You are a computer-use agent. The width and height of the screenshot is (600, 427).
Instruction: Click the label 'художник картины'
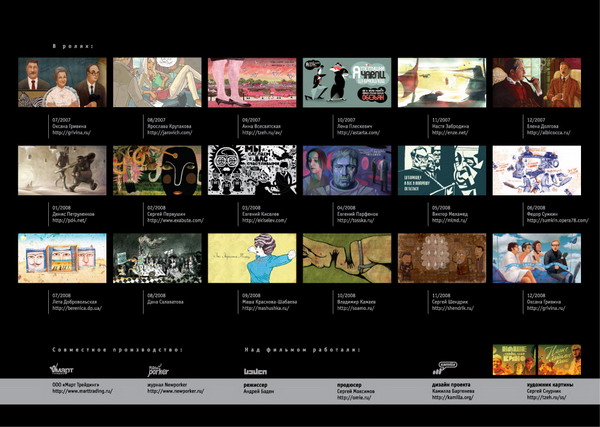550,385
